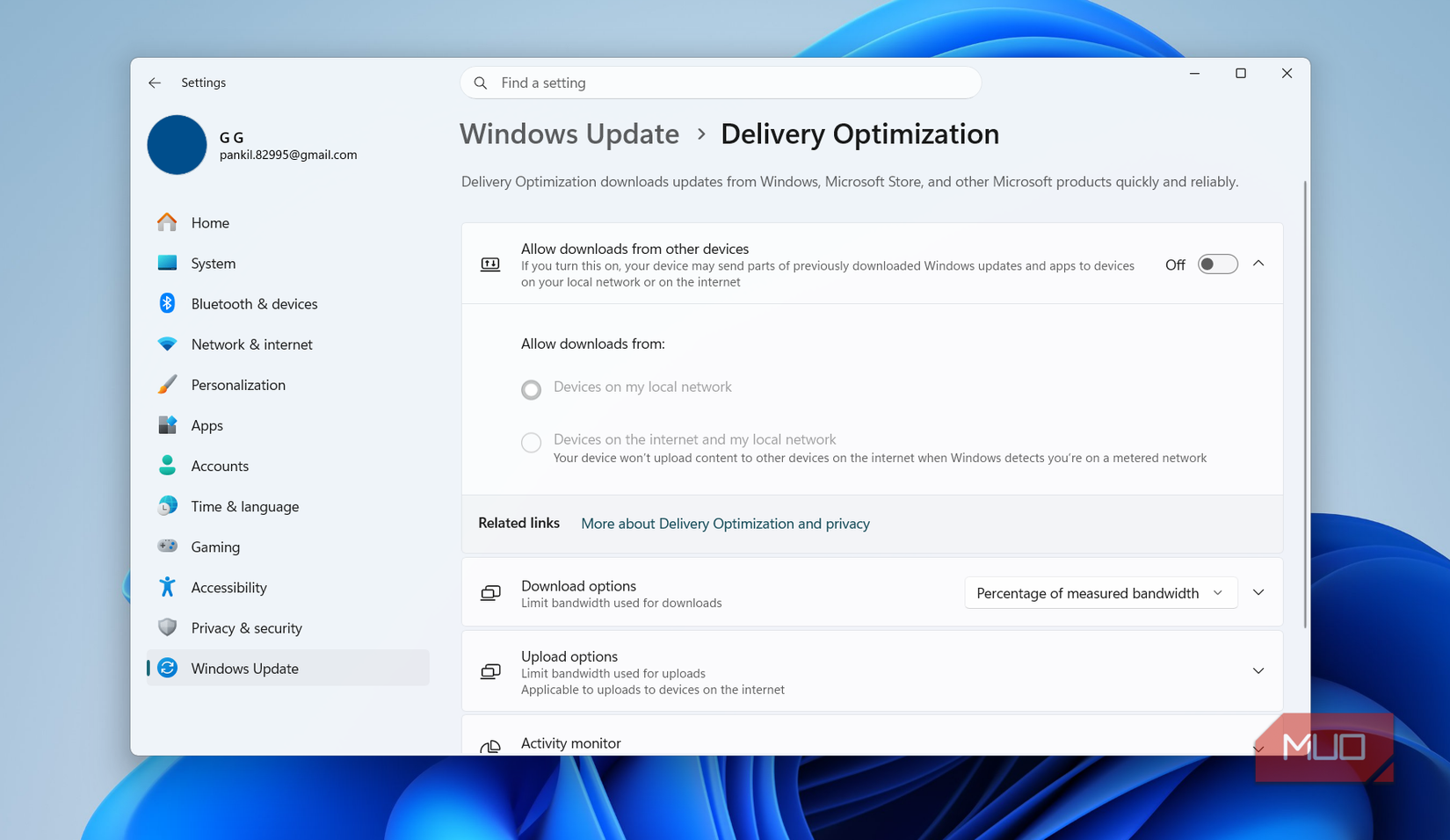This screenshot has height=840, width=1450.
Task: Open Percentage of measured bandwidth dropdown
Action: click(x=1100, y=593)
